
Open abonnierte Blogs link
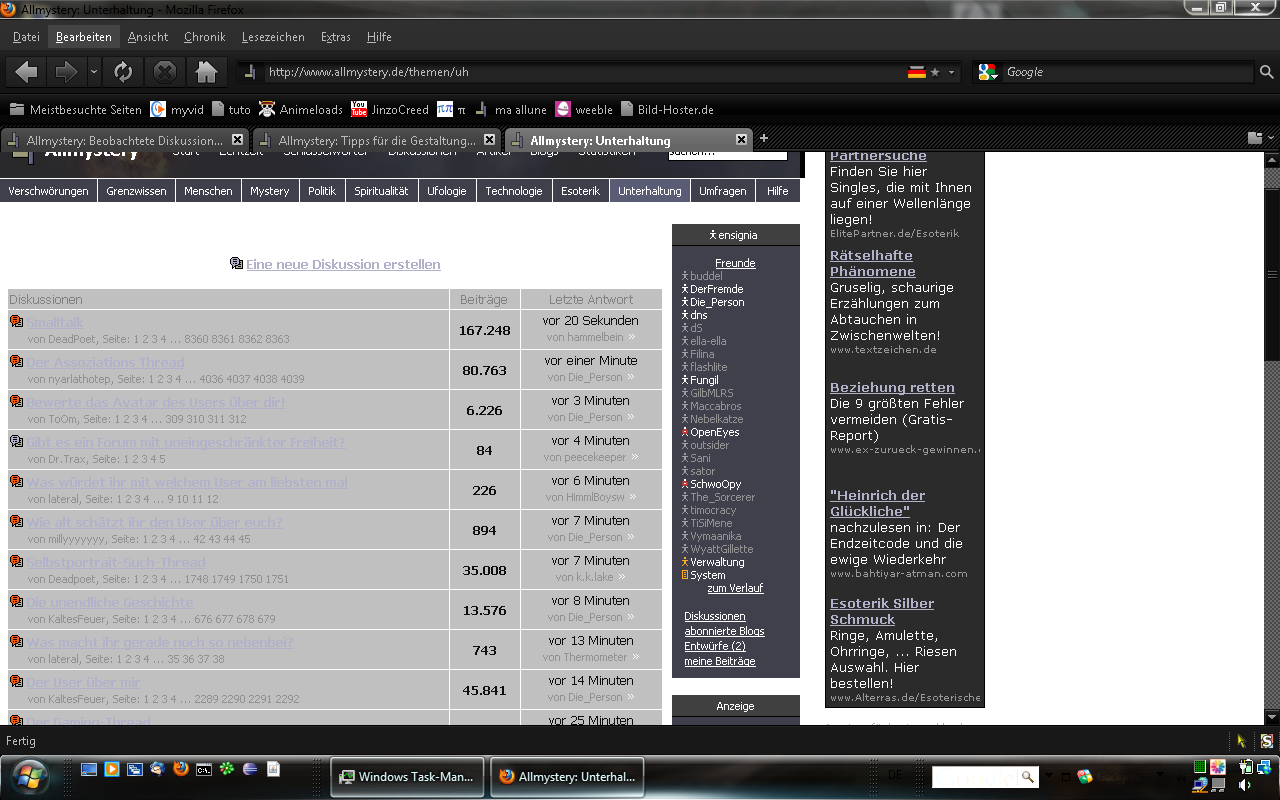click(724, 631)
